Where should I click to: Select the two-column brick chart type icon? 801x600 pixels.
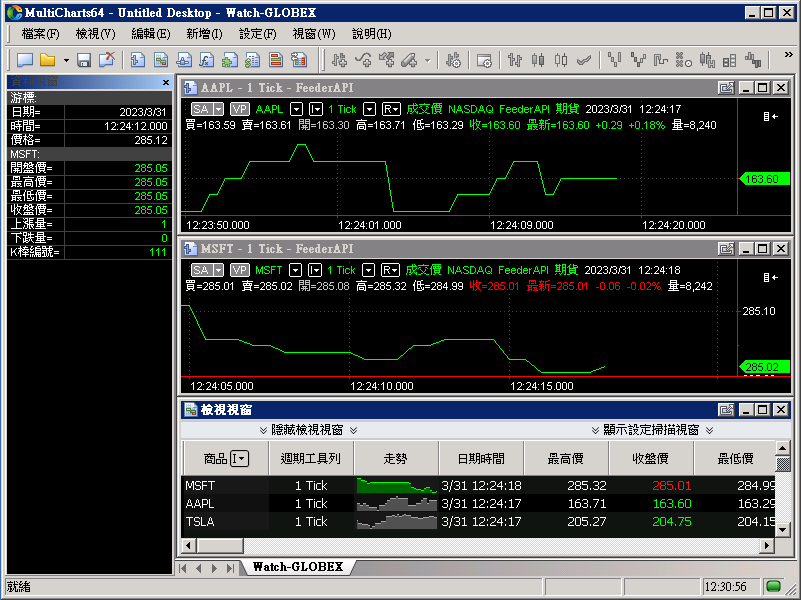click(x=729, y=60)
